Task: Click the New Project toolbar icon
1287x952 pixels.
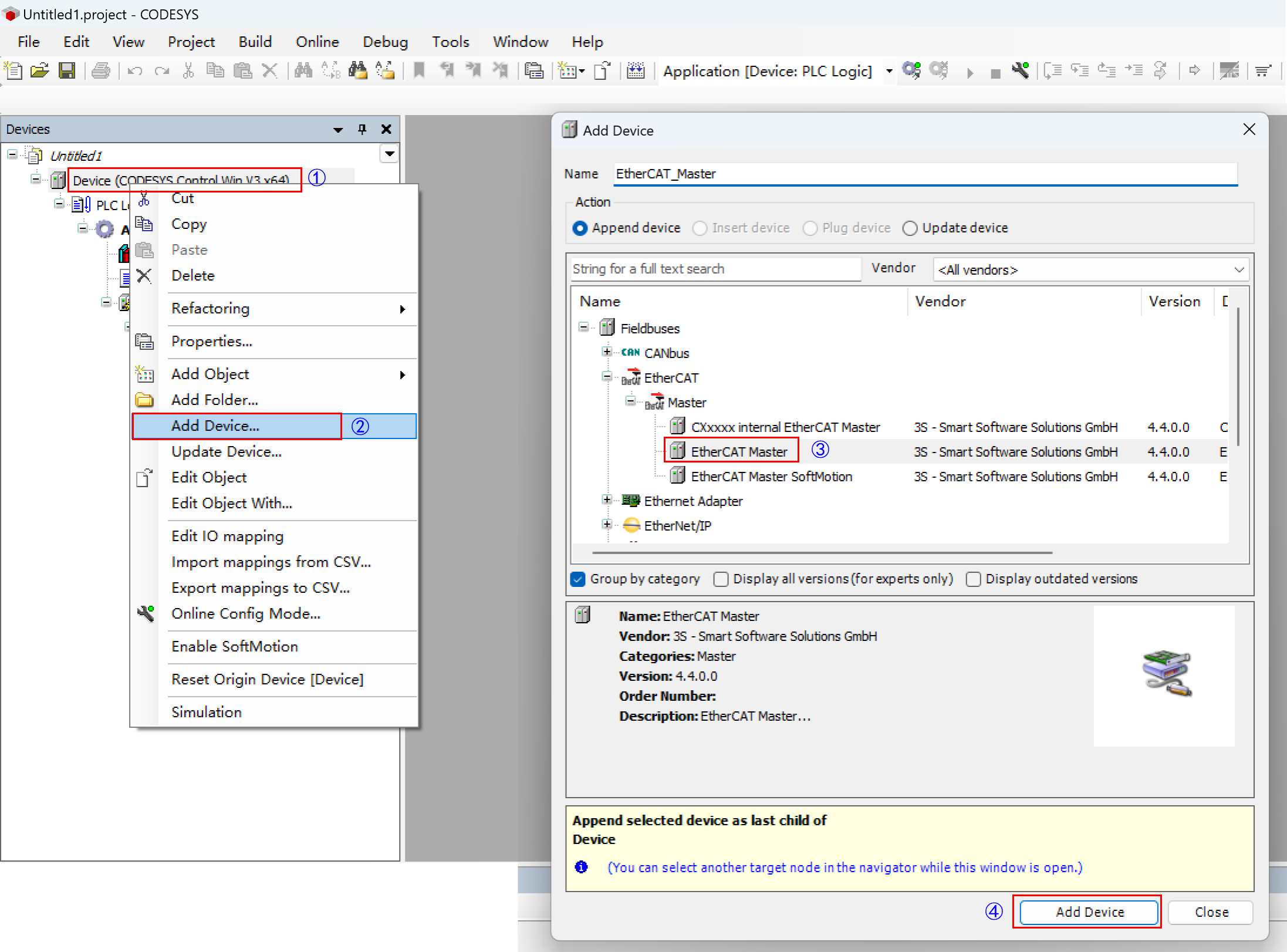Action: point(13,71)
